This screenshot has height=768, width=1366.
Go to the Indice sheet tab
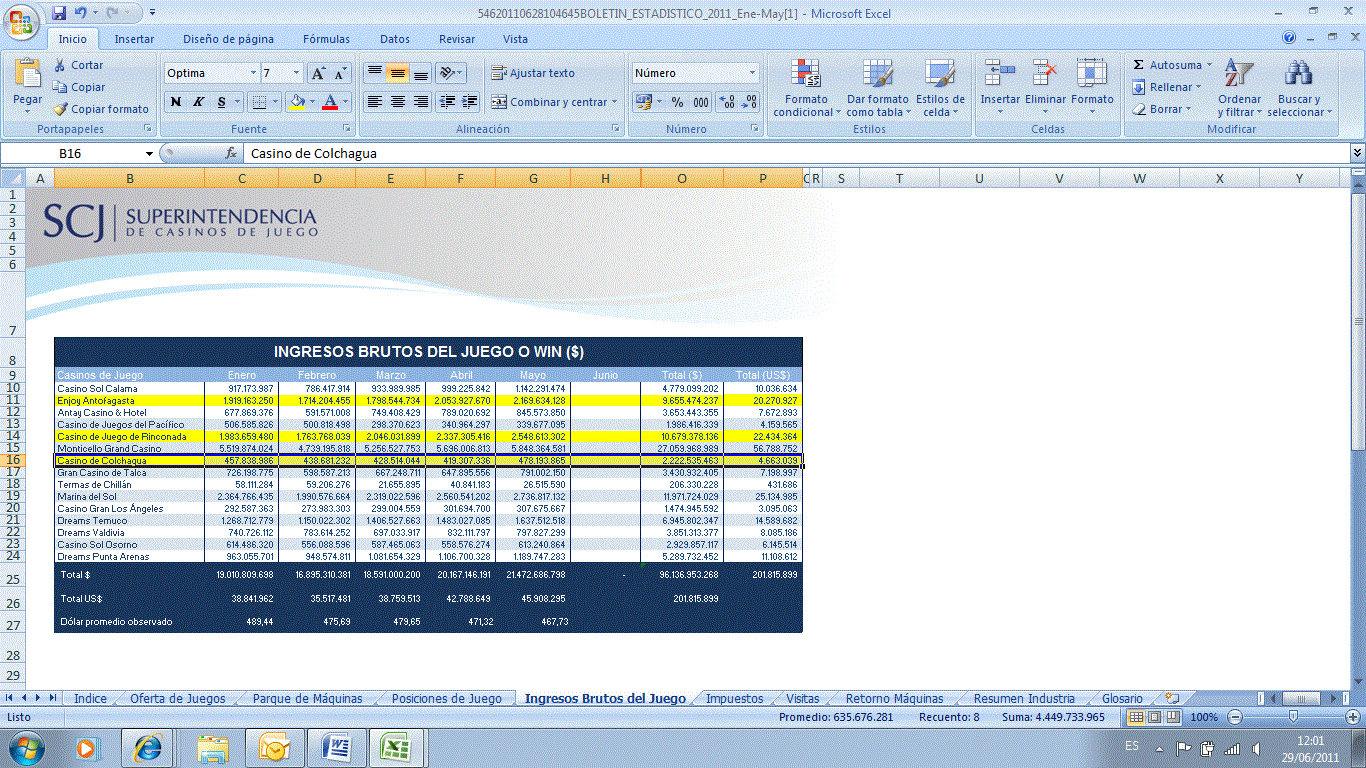click(x=90, y=698)
